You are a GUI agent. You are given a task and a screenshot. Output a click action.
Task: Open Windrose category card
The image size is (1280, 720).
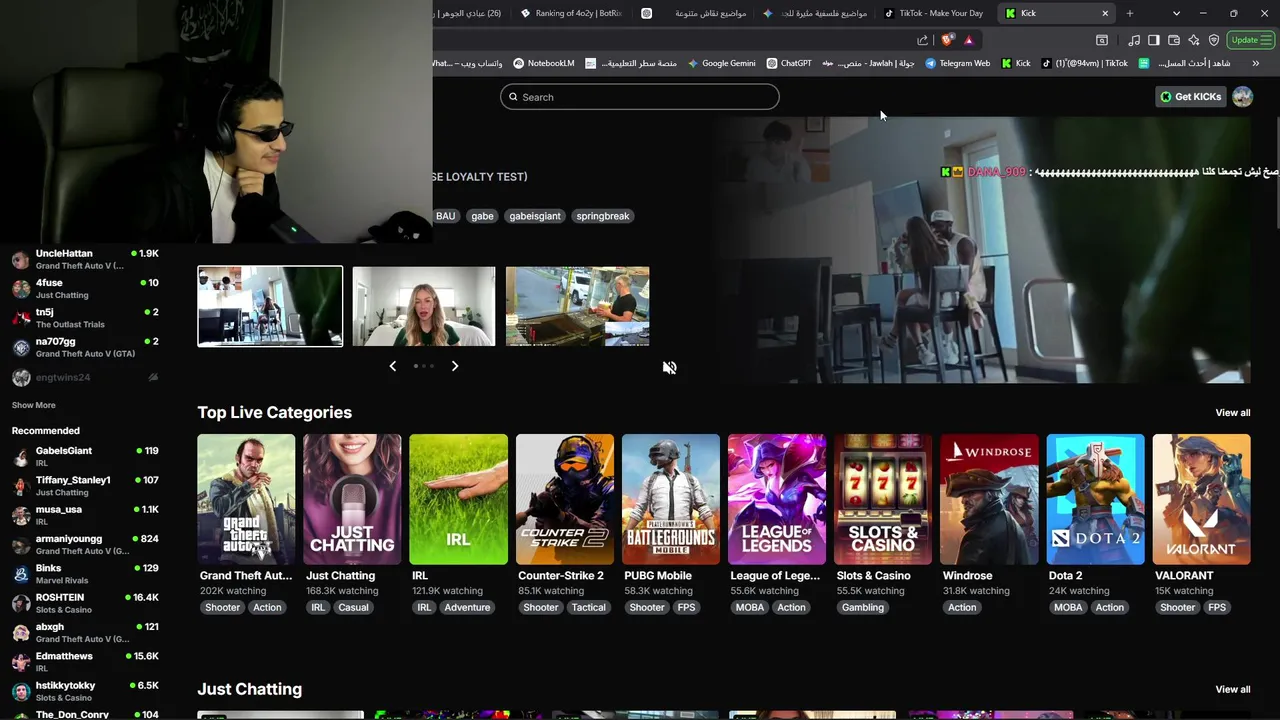[989, 499]
